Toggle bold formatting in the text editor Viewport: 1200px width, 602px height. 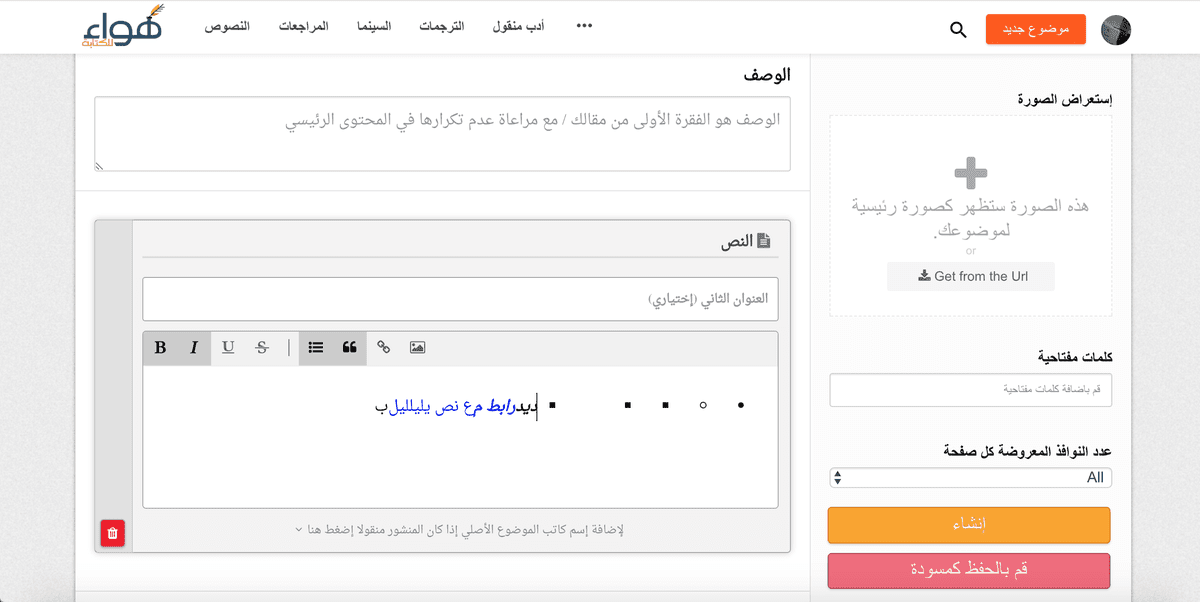coord(160,348)
